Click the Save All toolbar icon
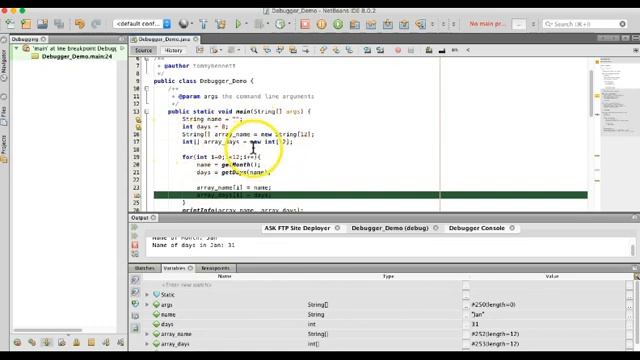Image resolution: width=640 pixels, height=360 pixels. (x=59, y=24)
